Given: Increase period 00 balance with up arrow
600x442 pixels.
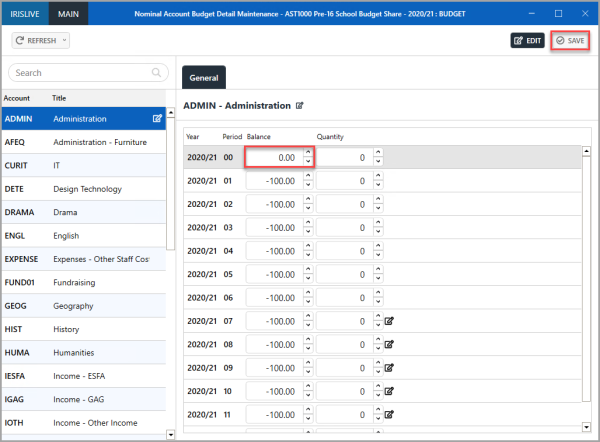Looking at the screenshot, I should click(308, 153).
